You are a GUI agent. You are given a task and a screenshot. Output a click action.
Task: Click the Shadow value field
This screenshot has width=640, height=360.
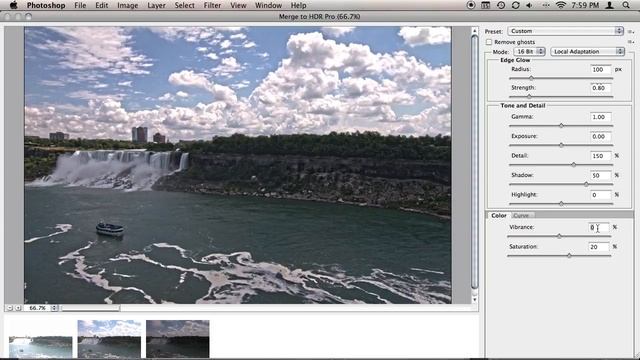[600, 176]
